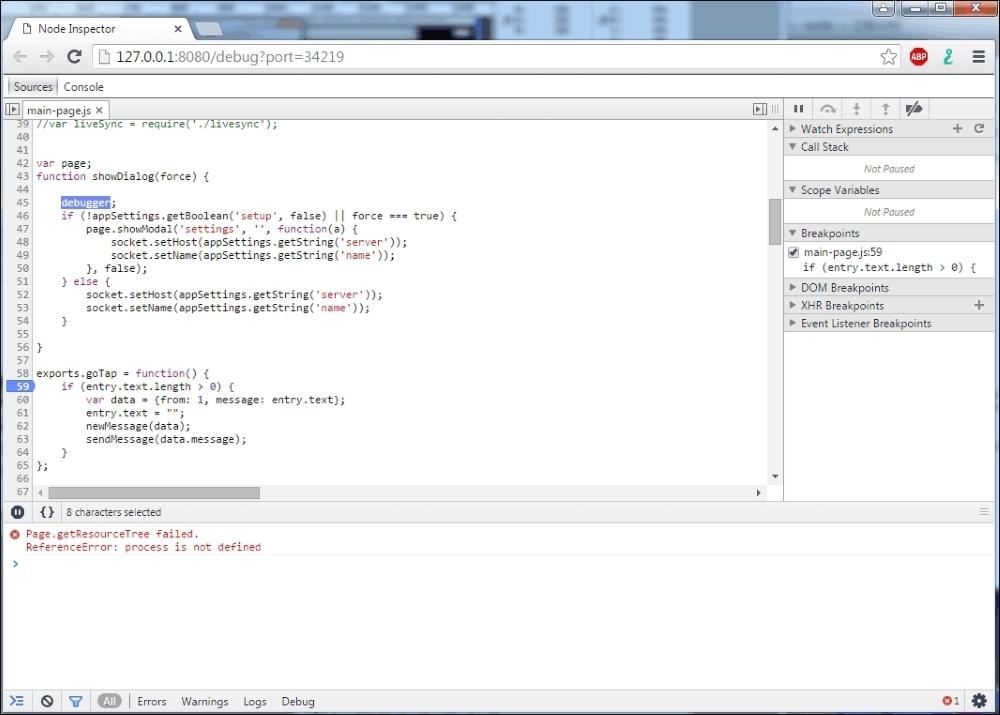
Task: Filter console to Errors
Action: pos(152,701)
